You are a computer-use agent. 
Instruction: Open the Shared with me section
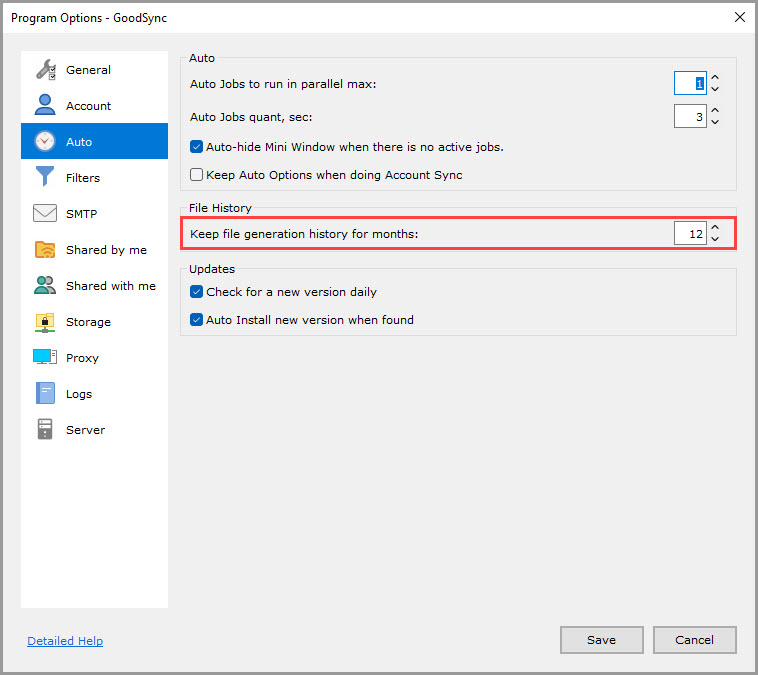[94, 285]
